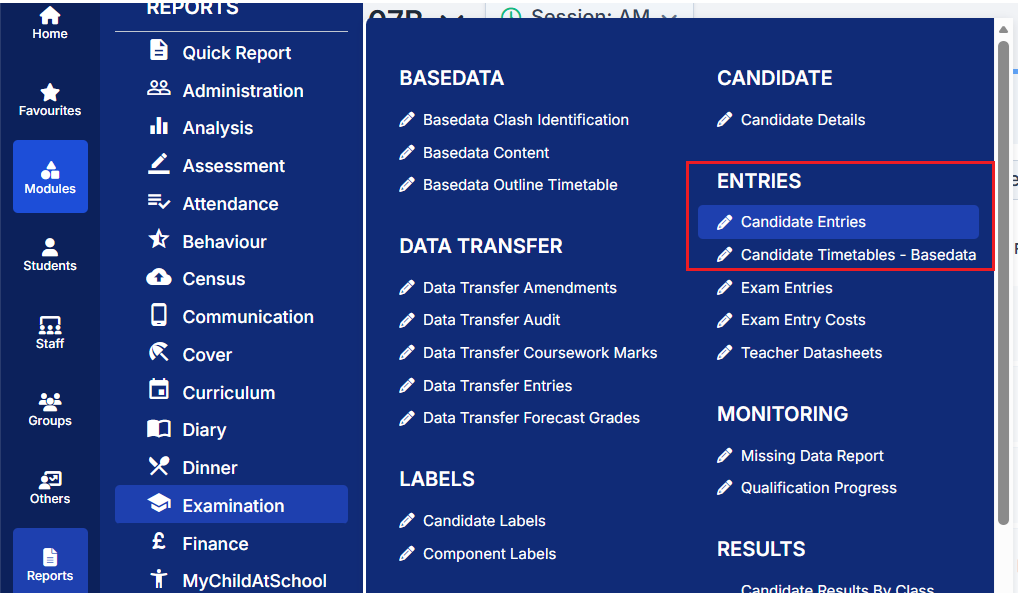Select the Modules icon
Image resolution: width=1026 pixels, height=607 pixels.
click(x=50, y=177)
